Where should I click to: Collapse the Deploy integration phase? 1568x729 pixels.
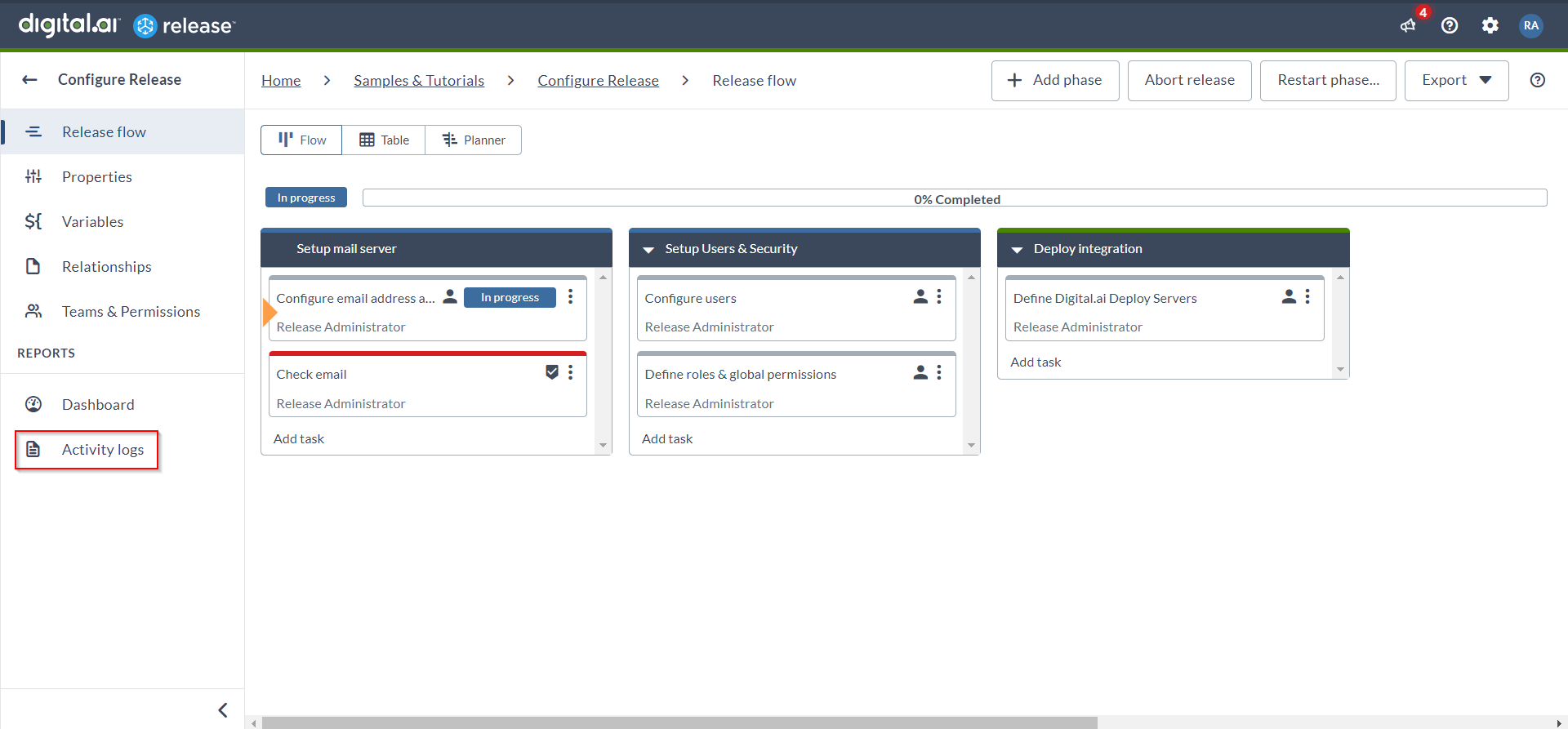tap(1017, 250)
